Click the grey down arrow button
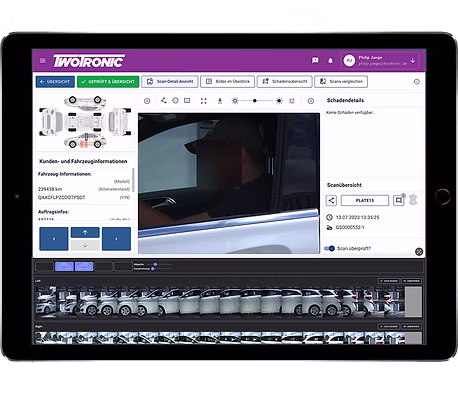Viewport: 458px width, 394px height. tap(85, 245)
